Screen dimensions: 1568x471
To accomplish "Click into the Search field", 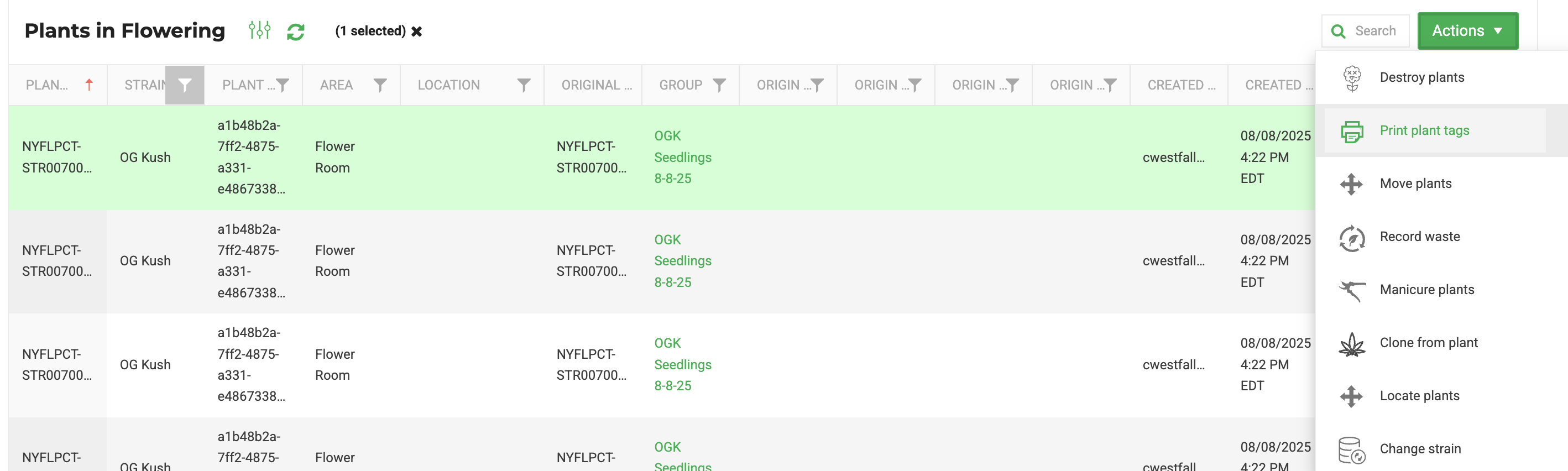I will click(x=1365, y=31).
